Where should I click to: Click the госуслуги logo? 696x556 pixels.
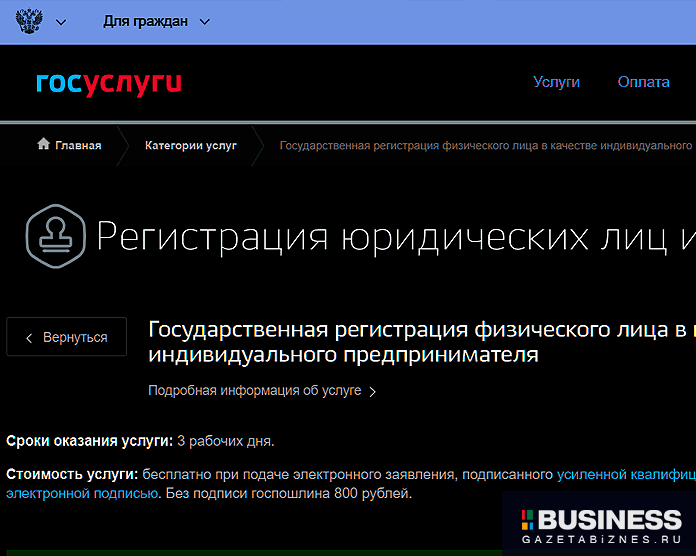point(109,82)
